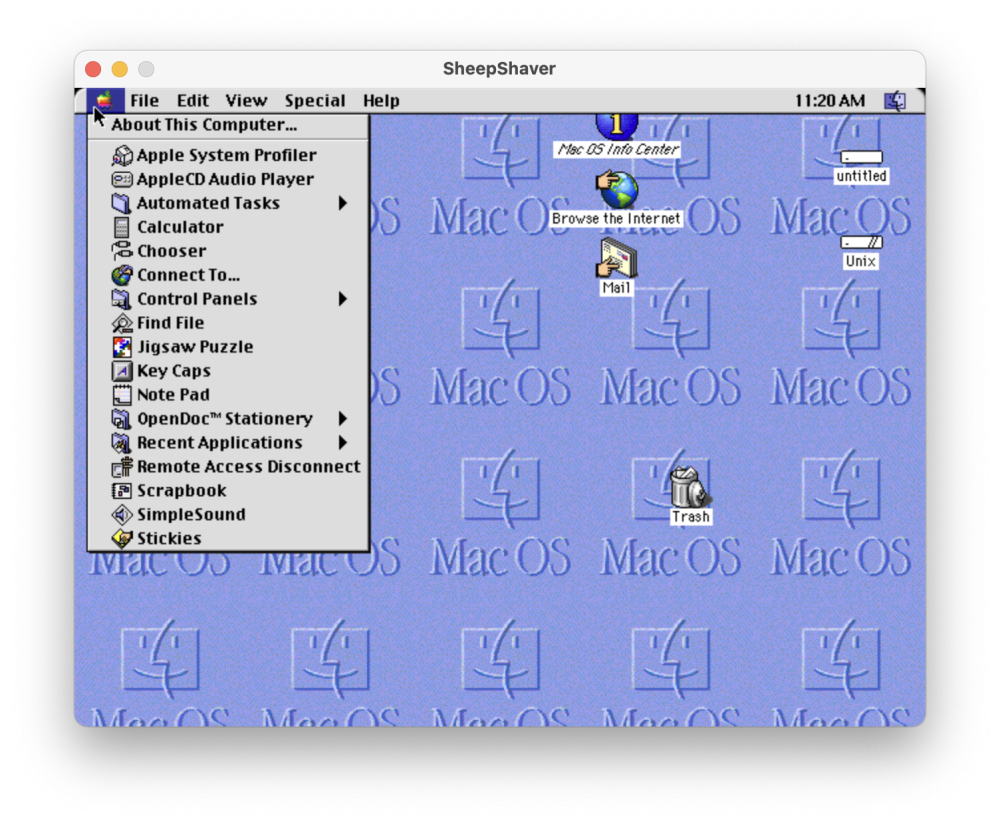
Task: Choose the Chooser label in menu
Action: coord(172,251)
